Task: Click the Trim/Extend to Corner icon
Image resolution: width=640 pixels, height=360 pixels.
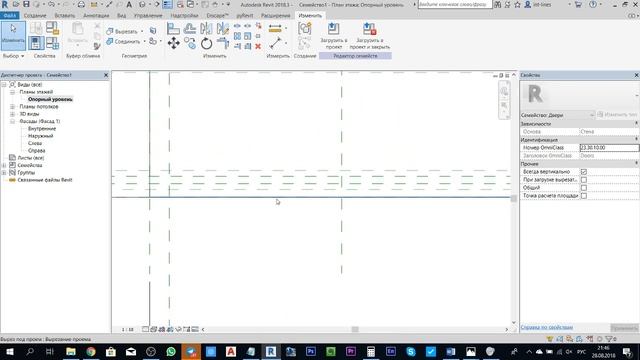Action: point(223,43)
